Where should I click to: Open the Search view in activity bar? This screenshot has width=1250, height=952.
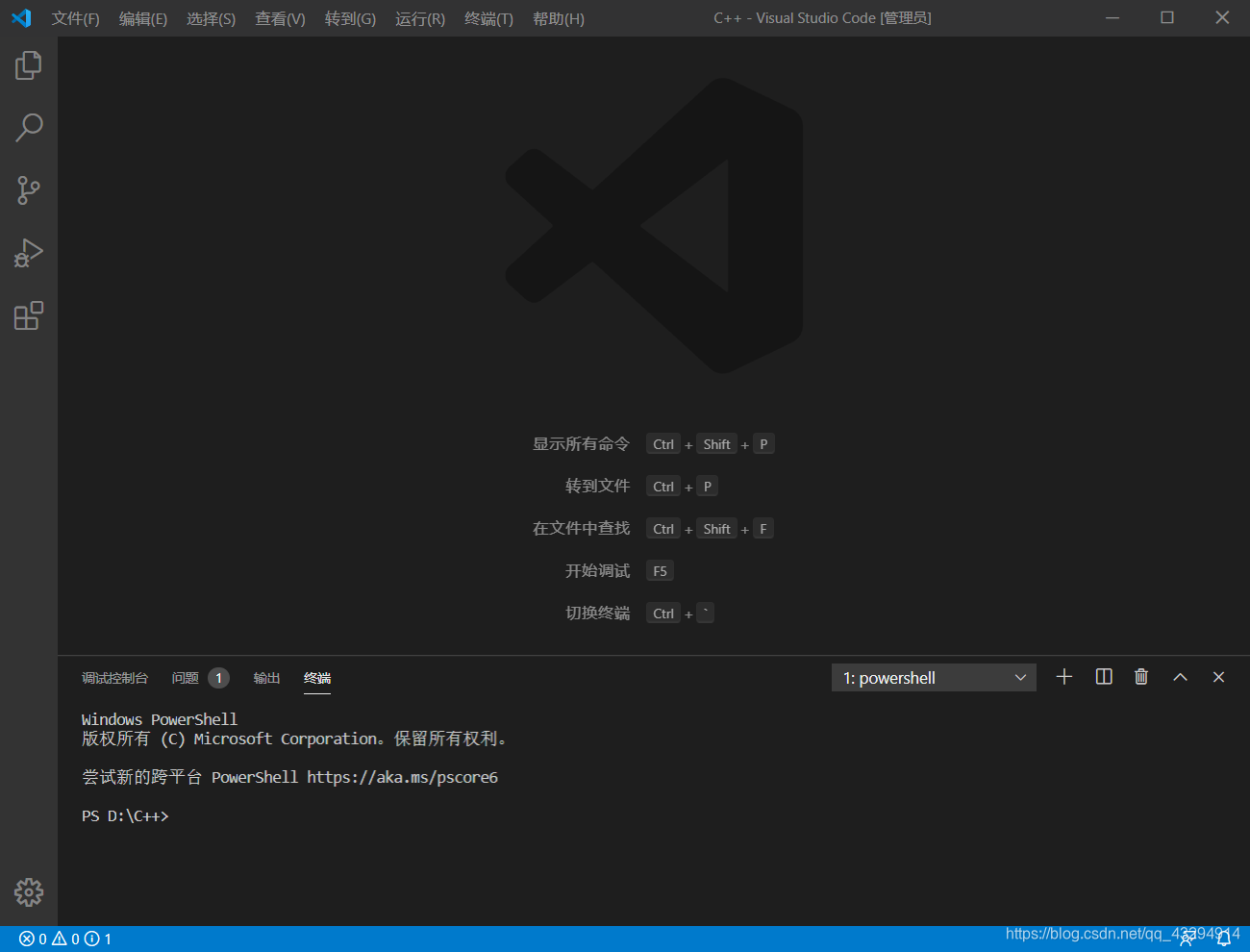coord(29,128)
